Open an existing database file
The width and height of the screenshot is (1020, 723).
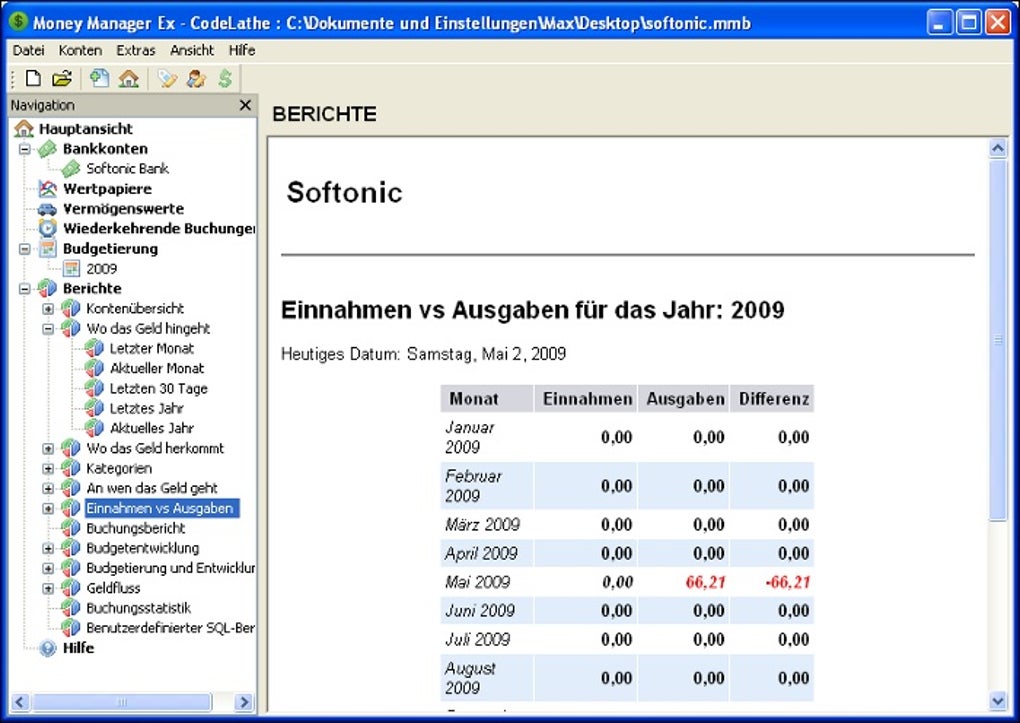click(62, 79)
